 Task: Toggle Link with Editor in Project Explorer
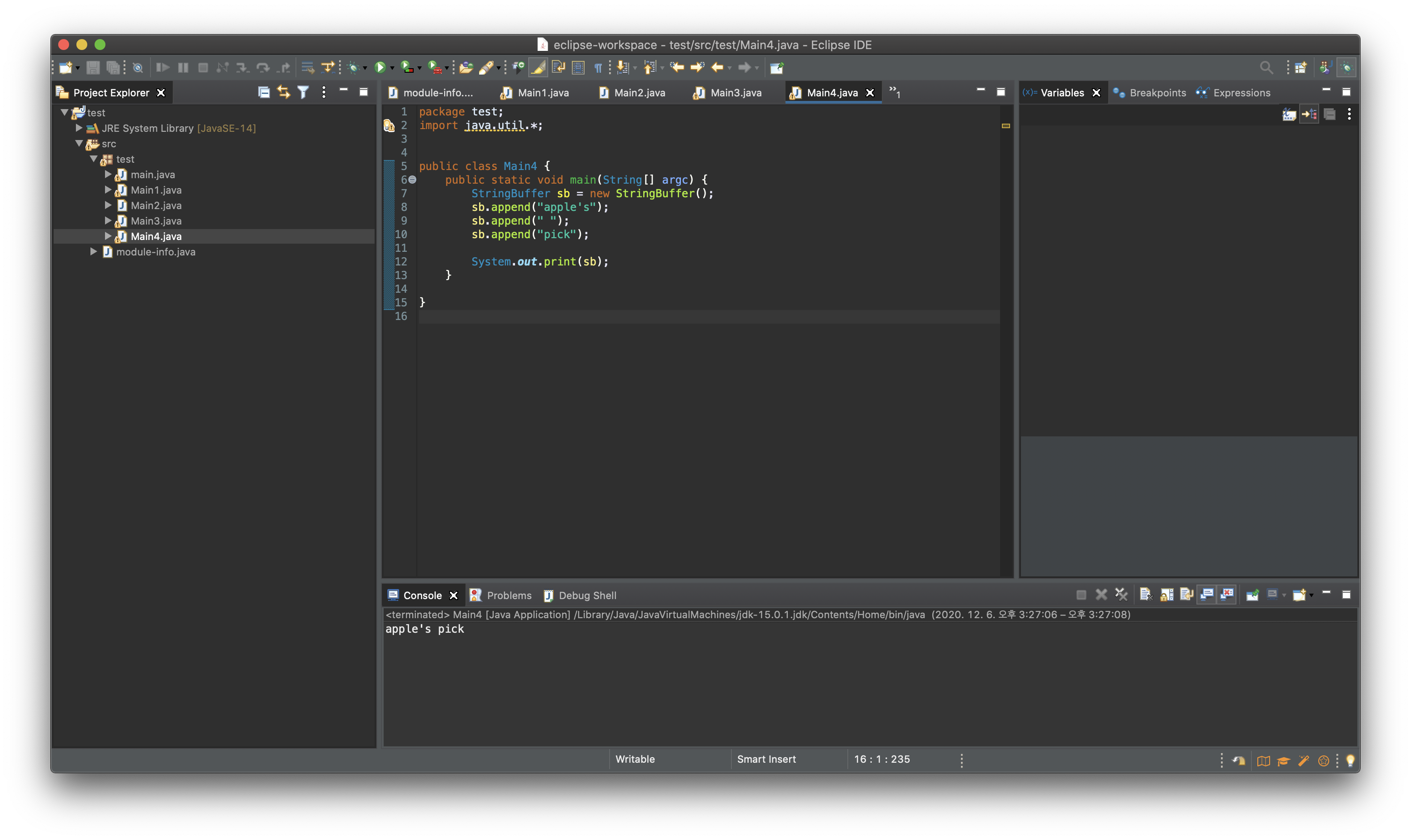284,92
